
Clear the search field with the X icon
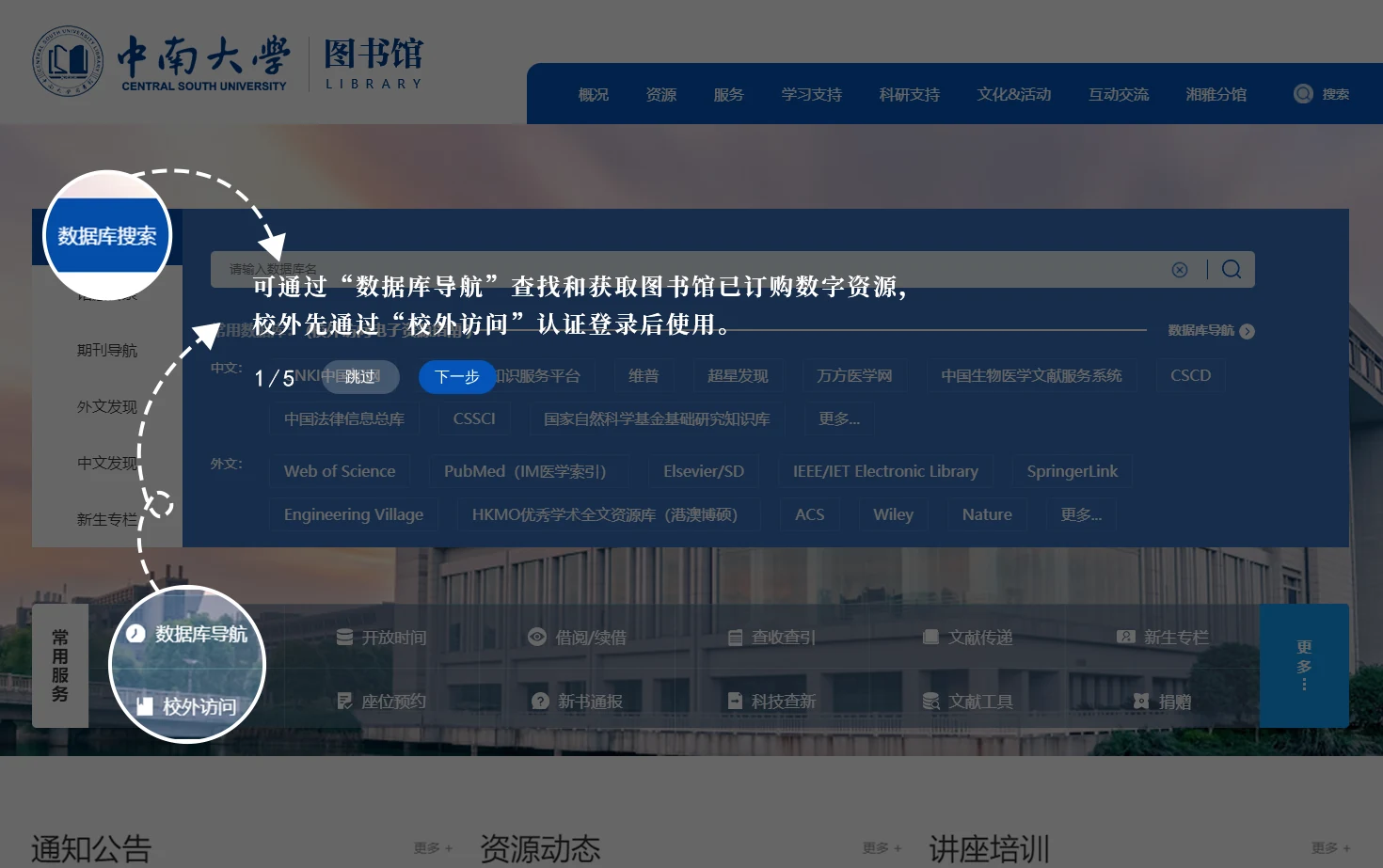tap(1180, 270)
